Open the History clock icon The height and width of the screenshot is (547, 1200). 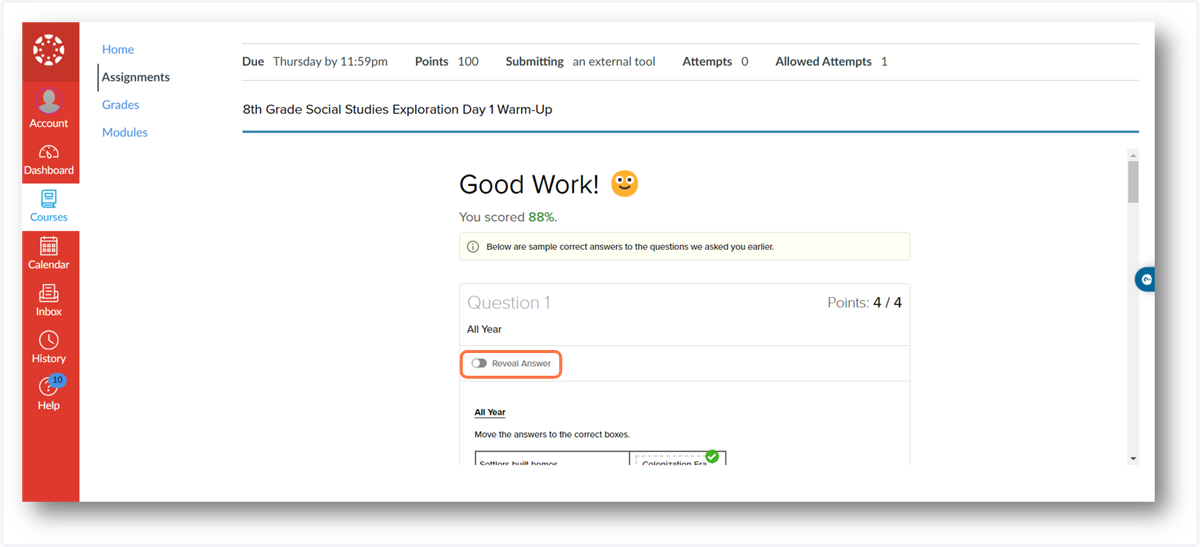[x=48, y=340]
